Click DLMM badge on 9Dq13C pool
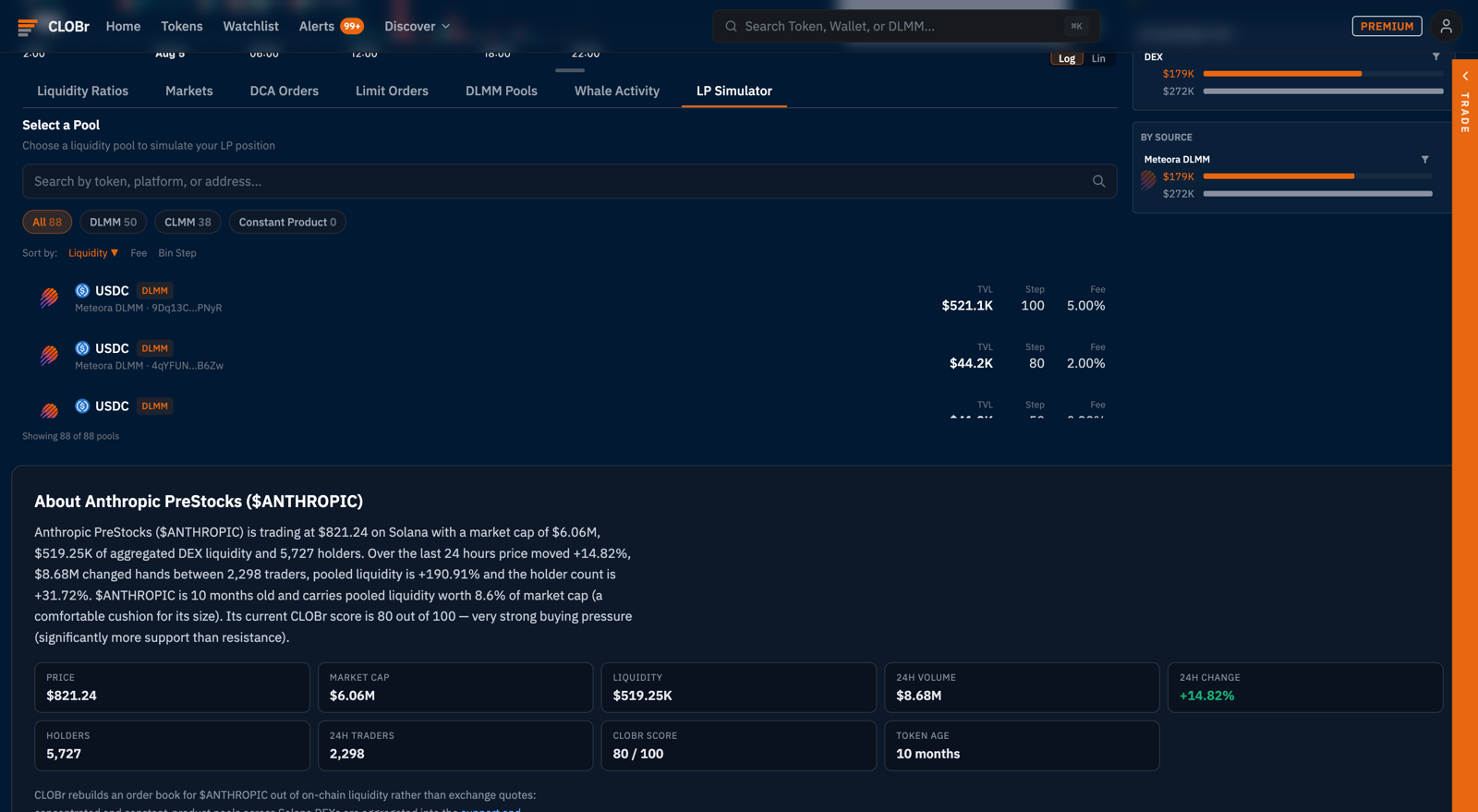This screenshot has height=812, width=1478. 154,290
